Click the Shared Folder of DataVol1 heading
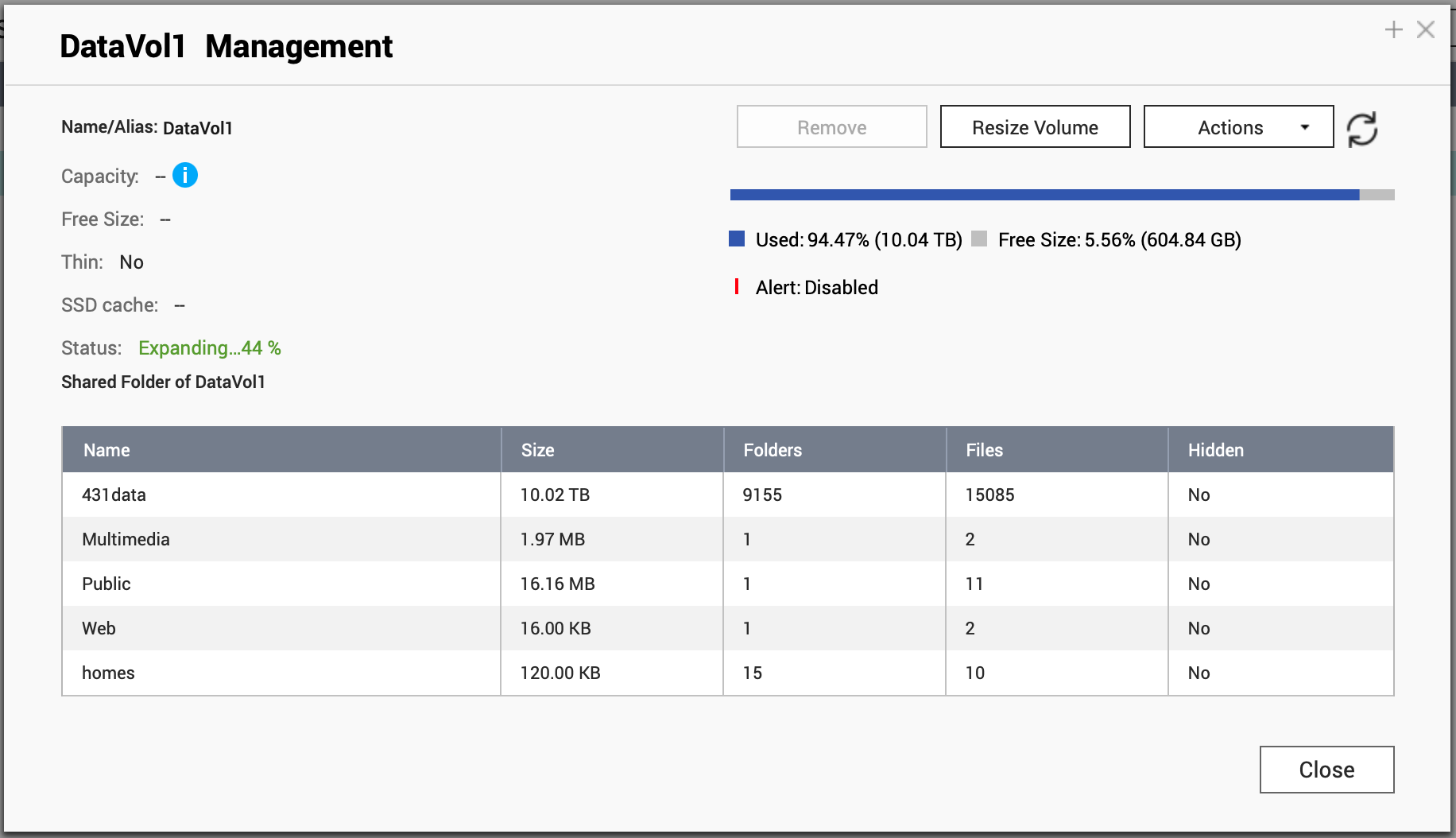Viewport: 1456px width, 838px height. [163, 382]
